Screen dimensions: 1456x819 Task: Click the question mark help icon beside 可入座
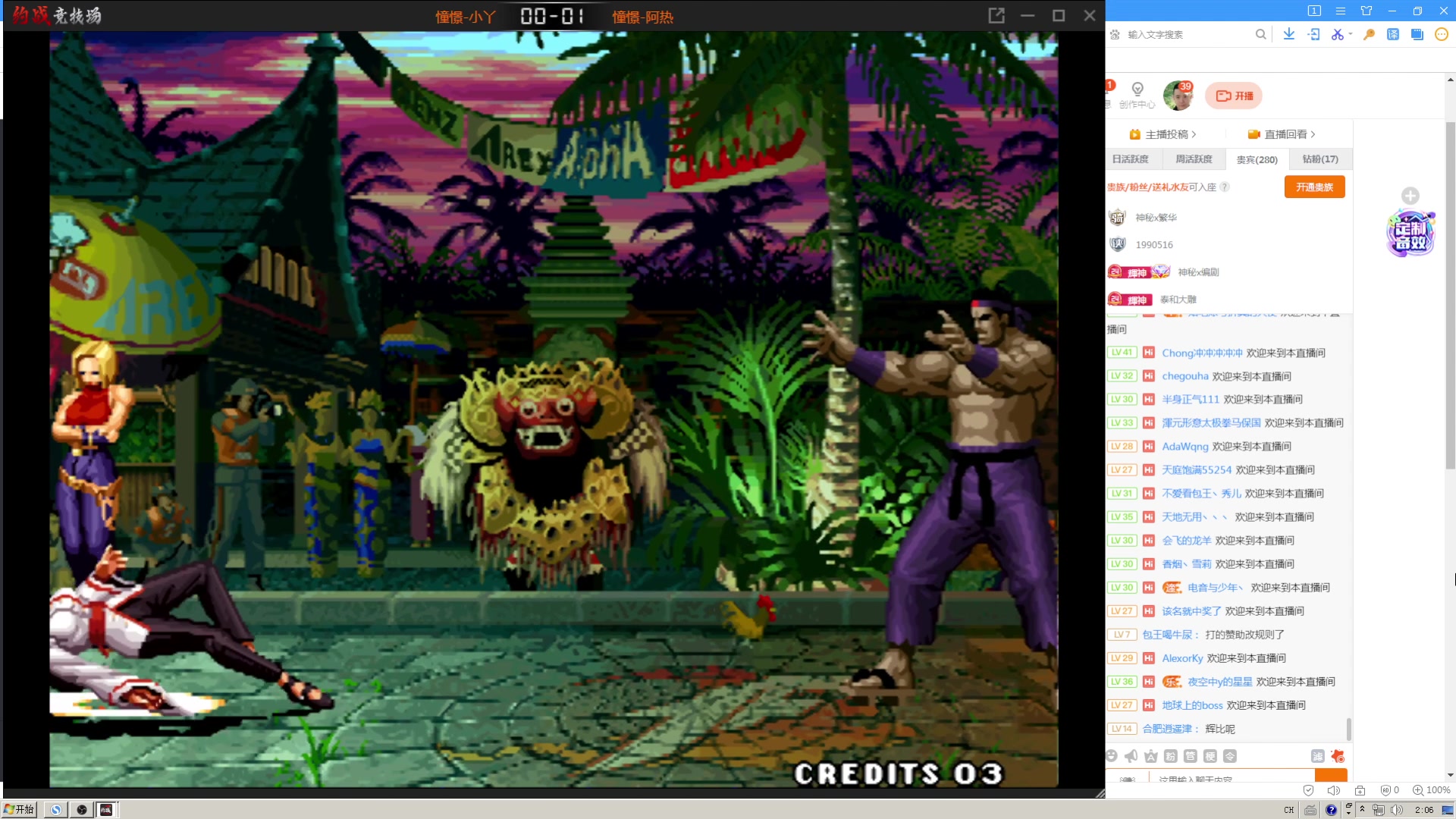(x=1225, y=187)
